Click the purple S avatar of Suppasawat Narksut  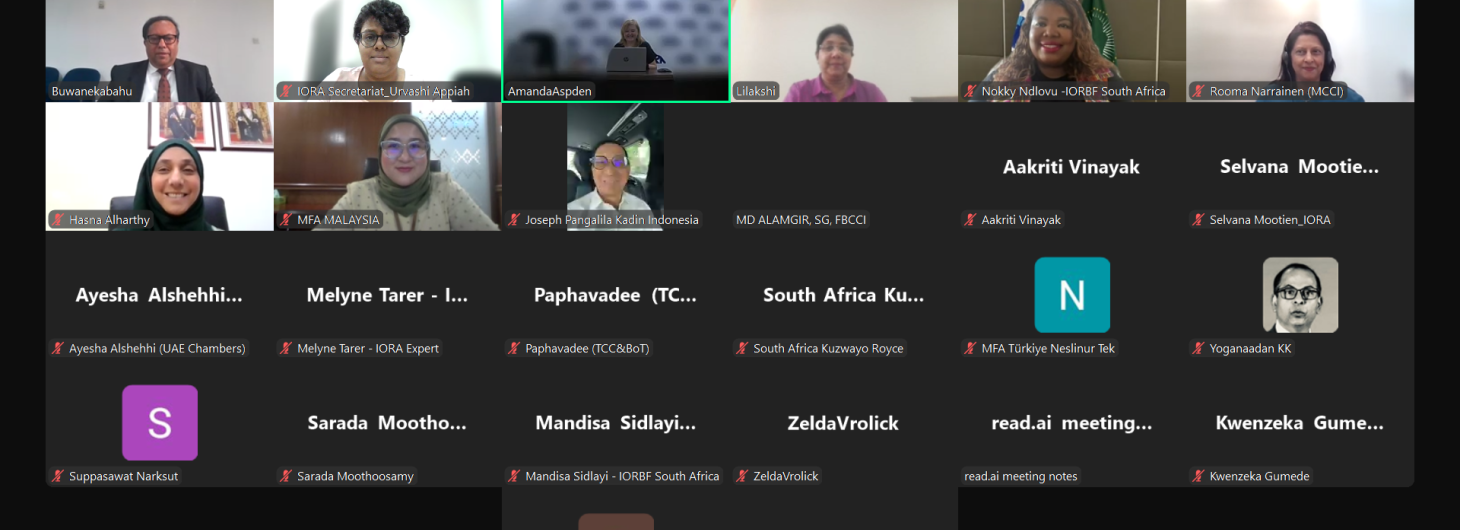point(160,423)
